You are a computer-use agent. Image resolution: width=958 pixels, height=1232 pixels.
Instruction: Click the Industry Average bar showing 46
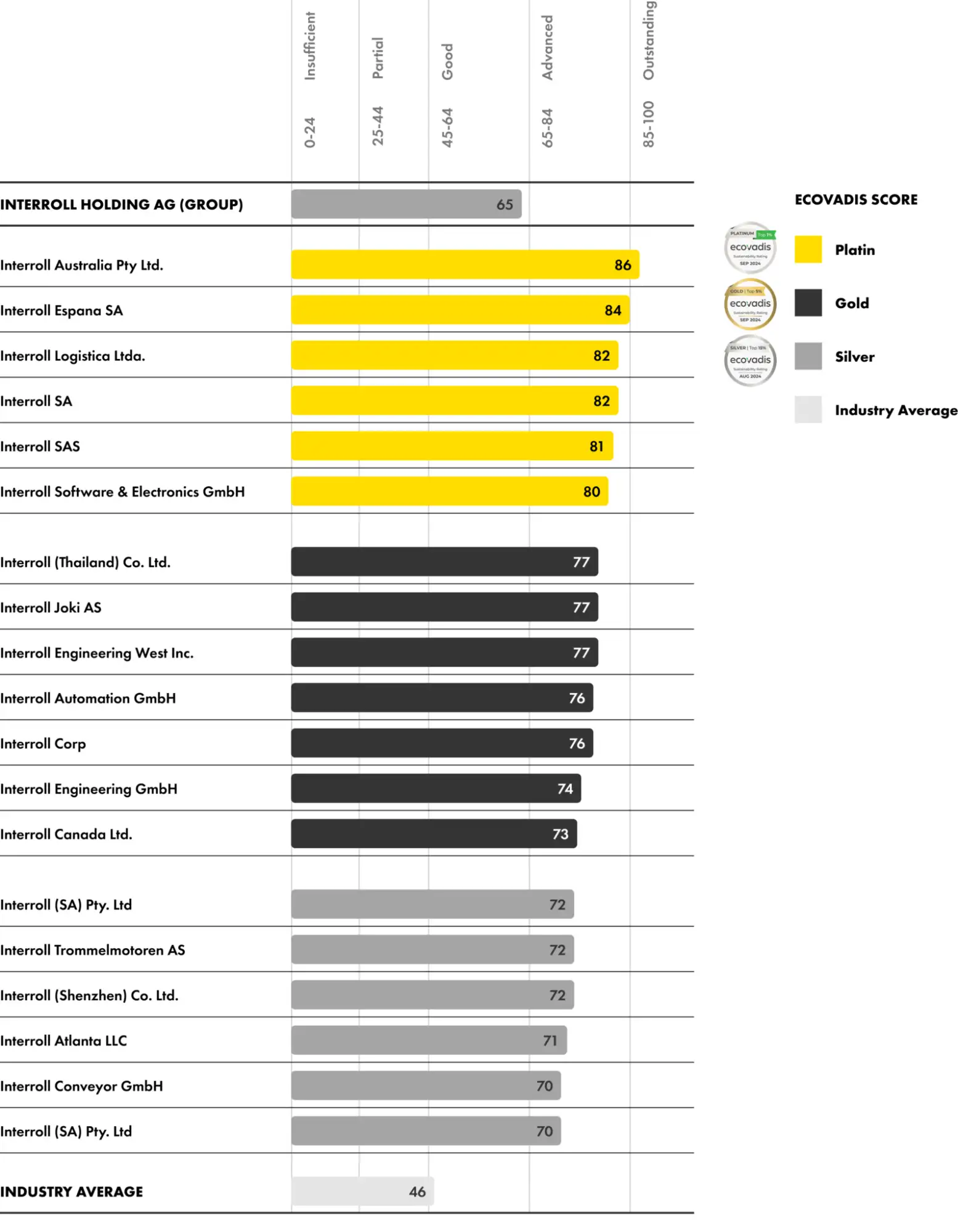click(362, 1191)
